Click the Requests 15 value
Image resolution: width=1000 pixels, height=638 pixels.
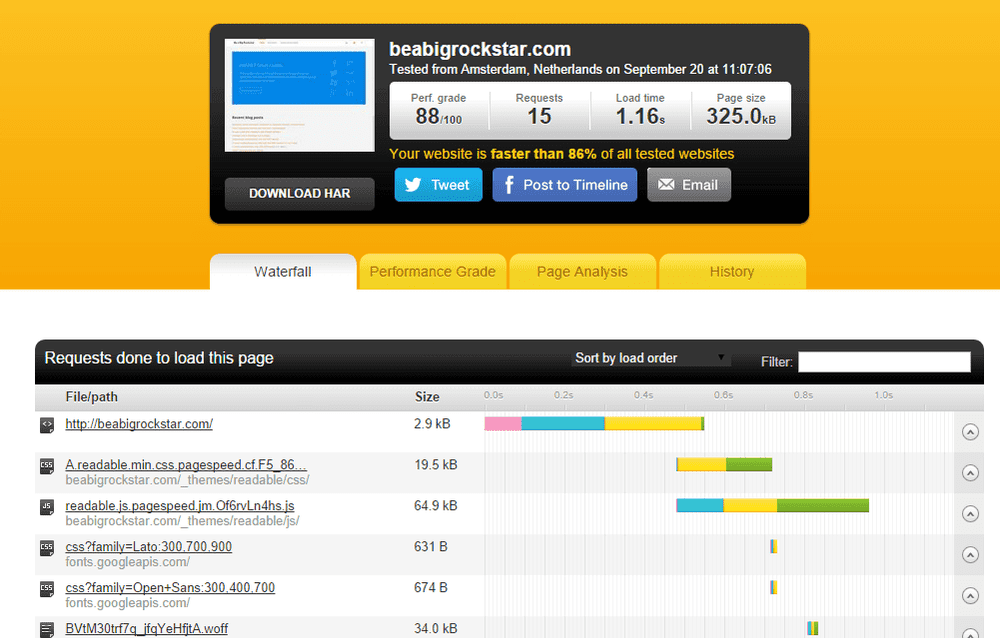tap(539, 116)
